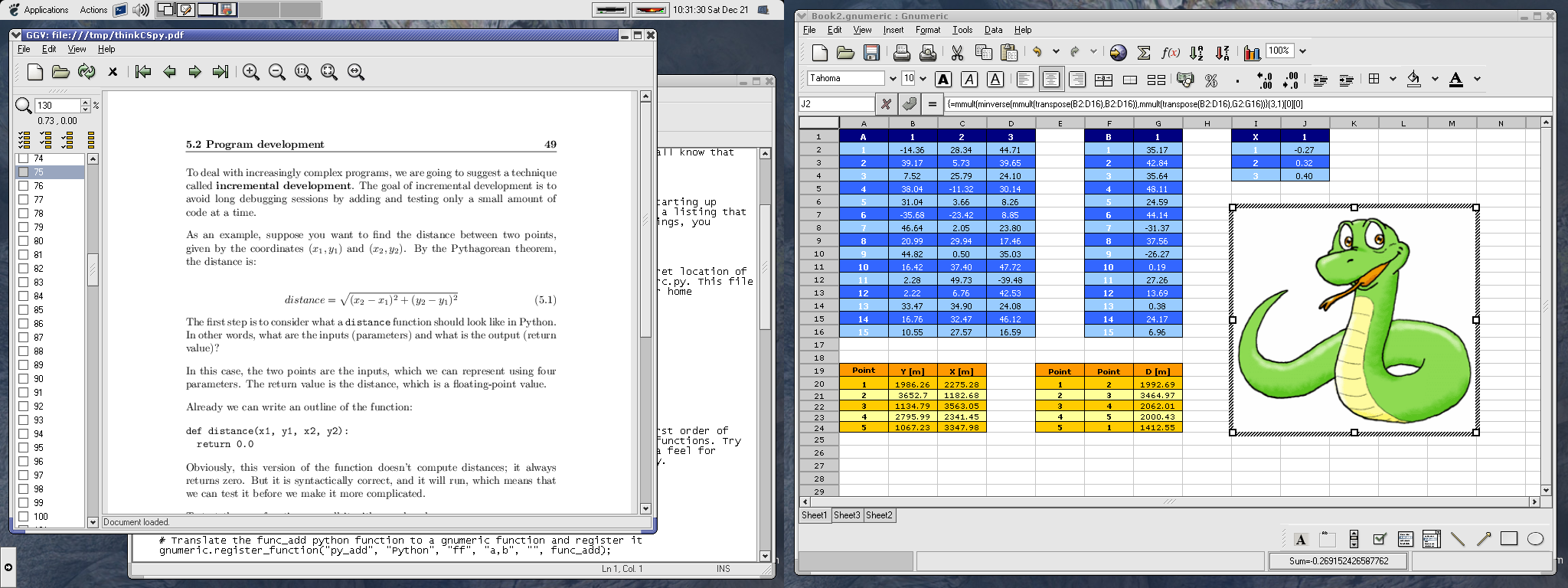Screen dimensions: 1568x588
Task: Open the Data menu in Gnumeric
Action: [x=993, y=30]
